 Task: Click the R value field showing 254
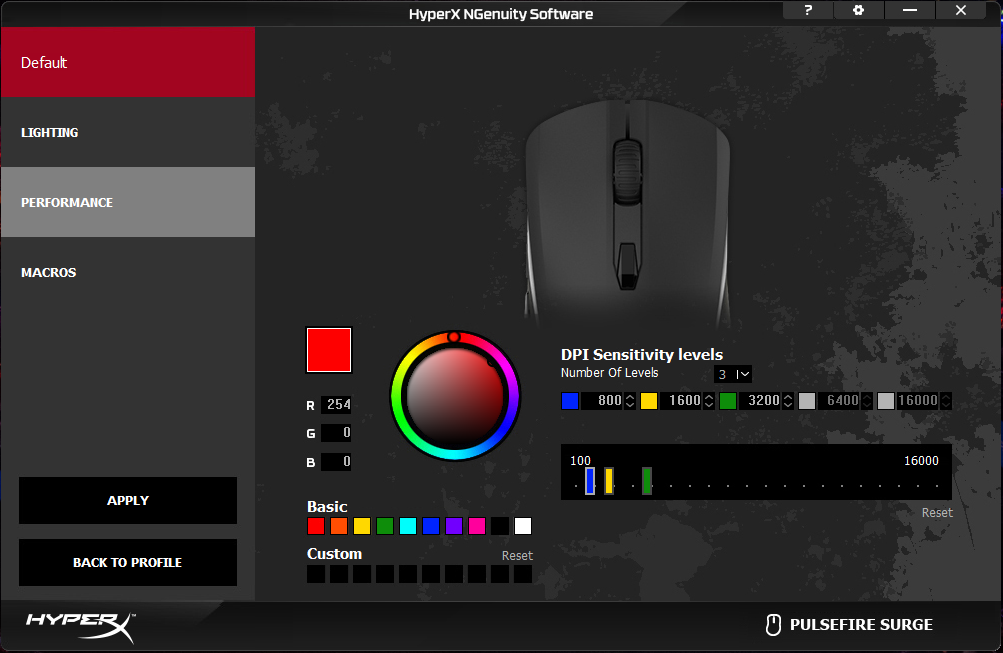(x=336, y=404)
